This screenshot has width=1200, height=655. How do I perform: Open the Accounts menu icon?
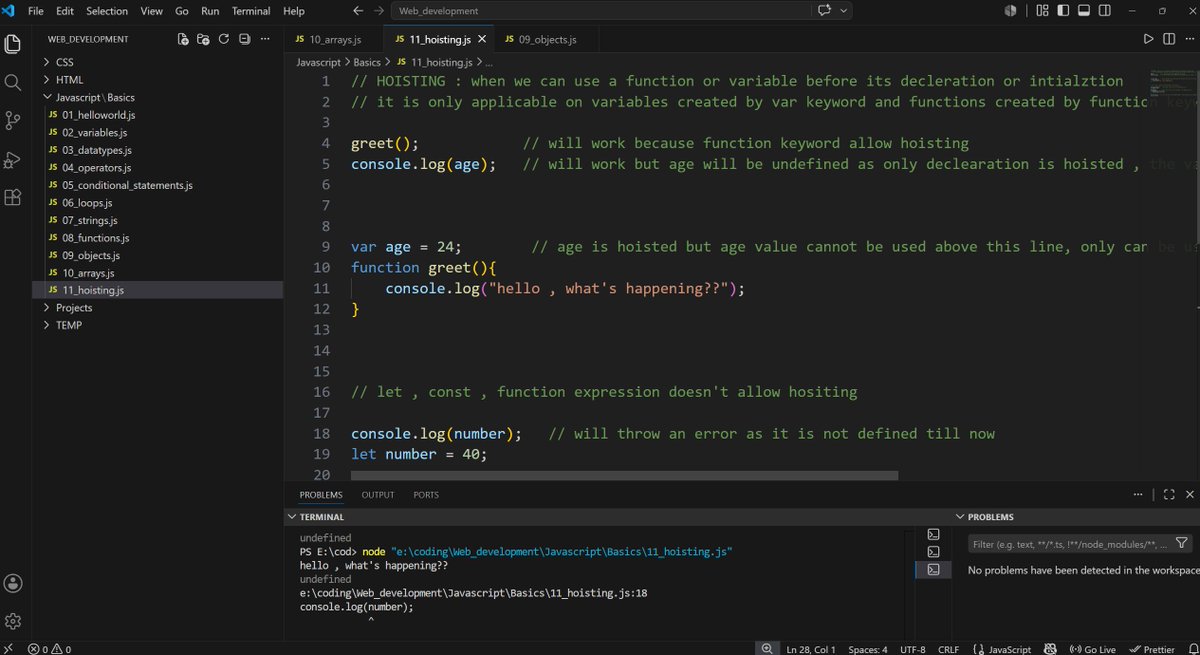pos(13,583)
